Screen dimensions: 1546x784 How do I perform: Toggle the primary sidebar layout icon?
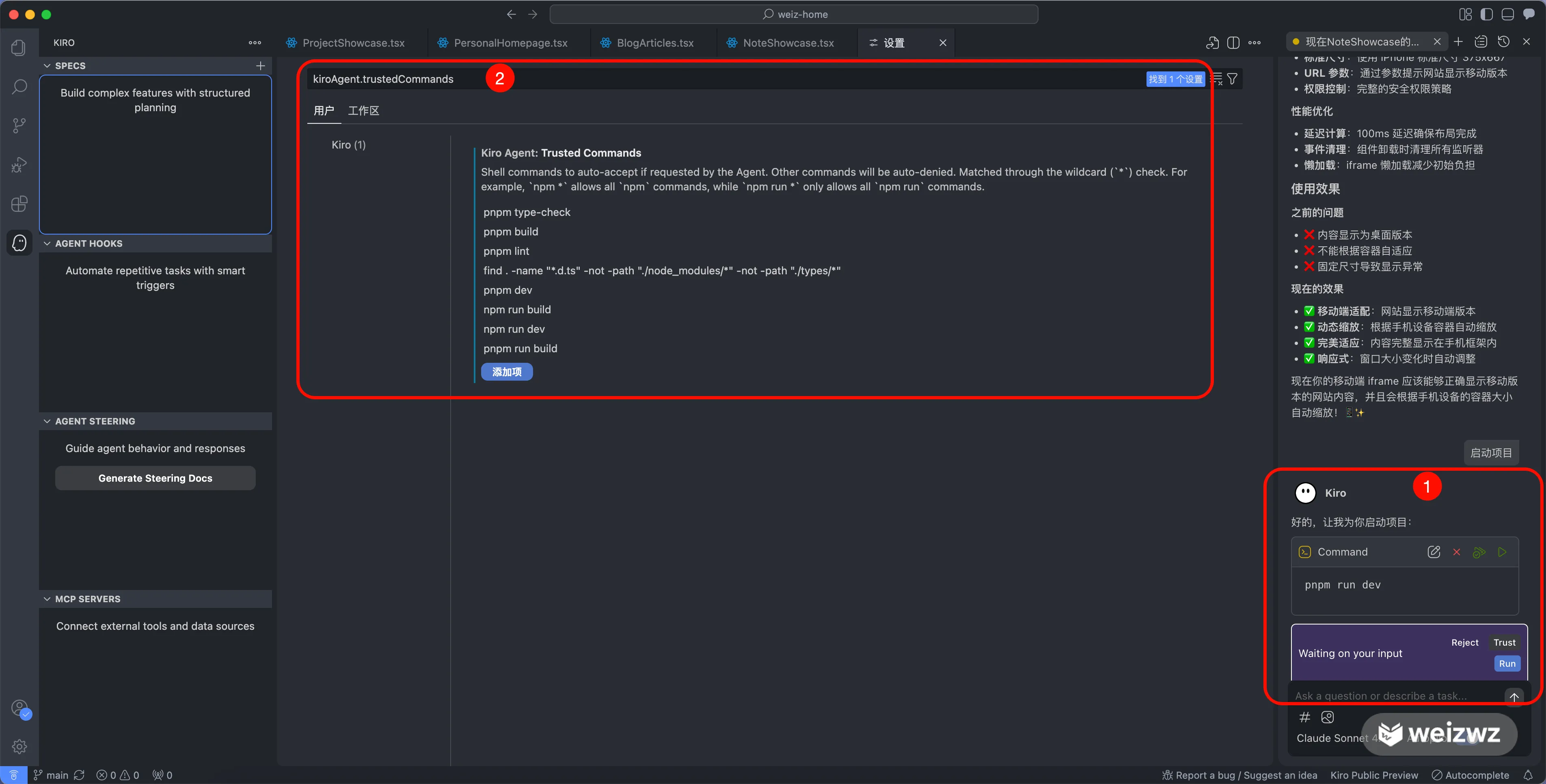1486,14
